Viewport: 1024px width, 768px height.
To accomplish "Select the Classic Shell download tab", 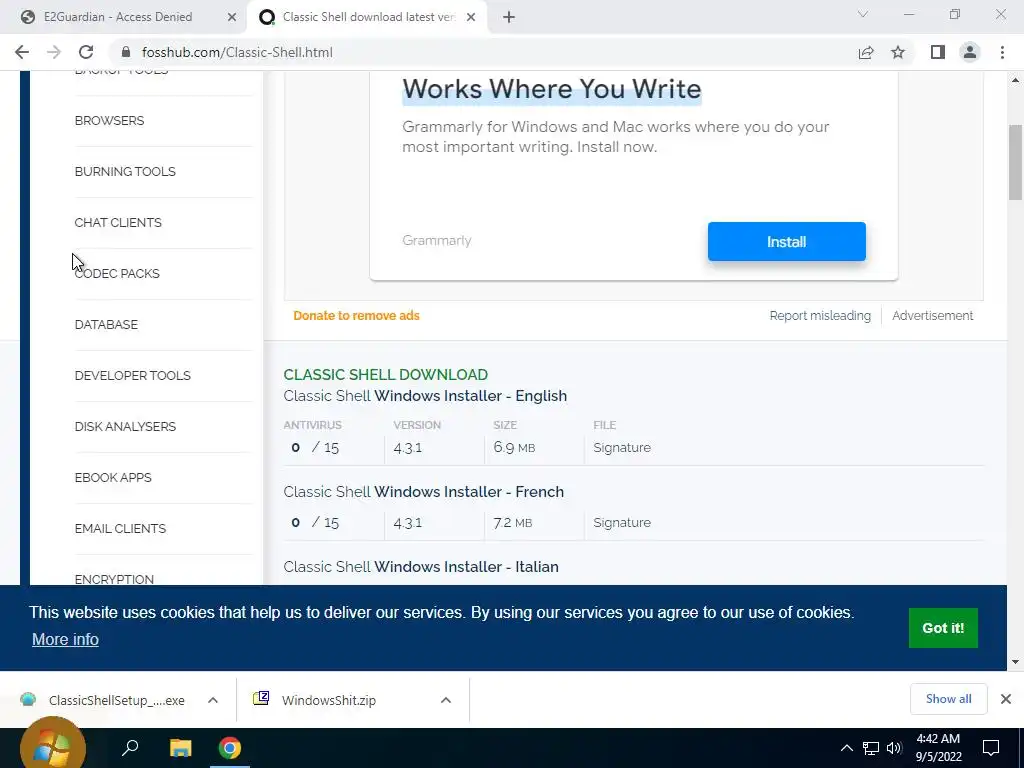I will tap(369, 17).
